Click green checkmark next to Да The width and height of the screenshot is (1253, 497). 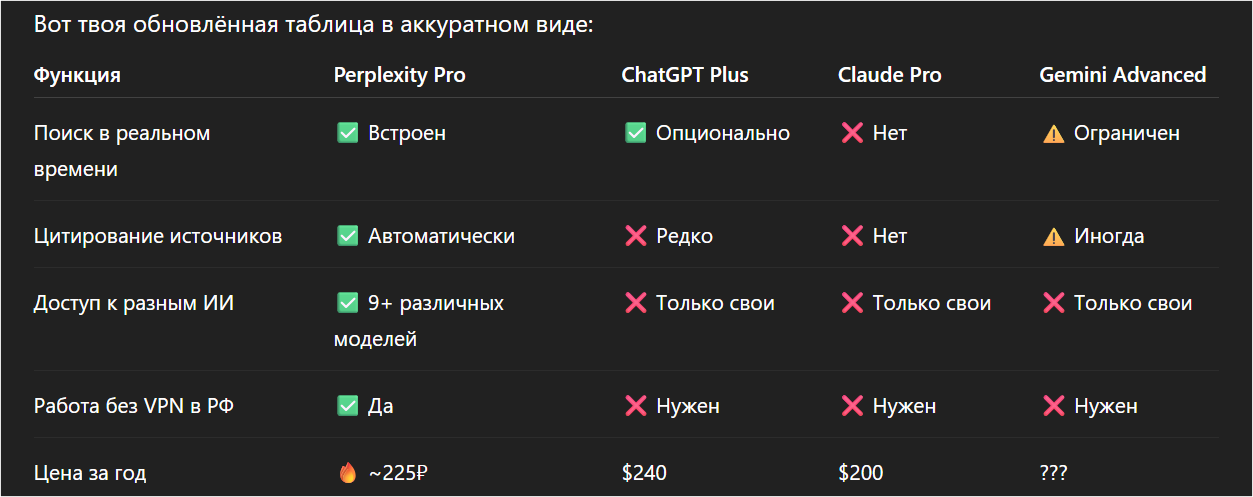tap(347, 406)
